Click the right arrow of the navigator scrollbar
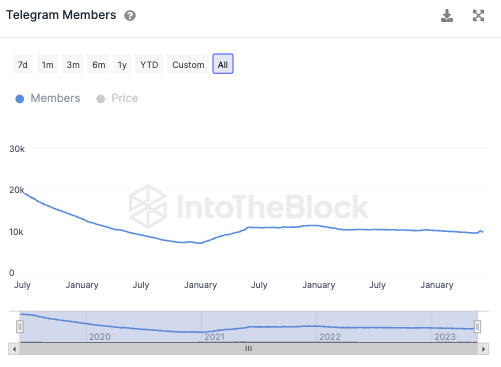501x367 pixels. 483,349
